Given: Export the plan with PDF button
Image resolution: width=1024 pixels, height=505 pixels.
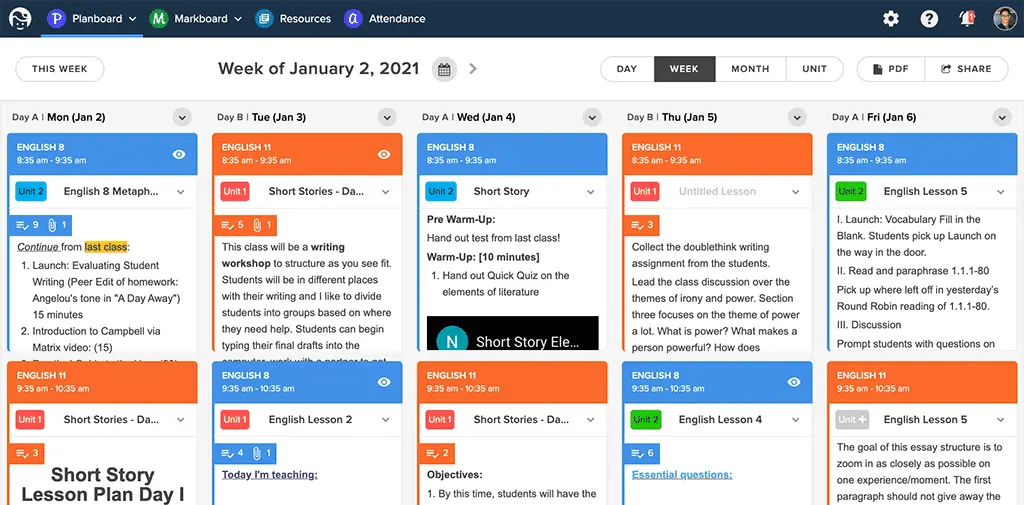Looking at the screenshot, I should click(x=891, y=69).
